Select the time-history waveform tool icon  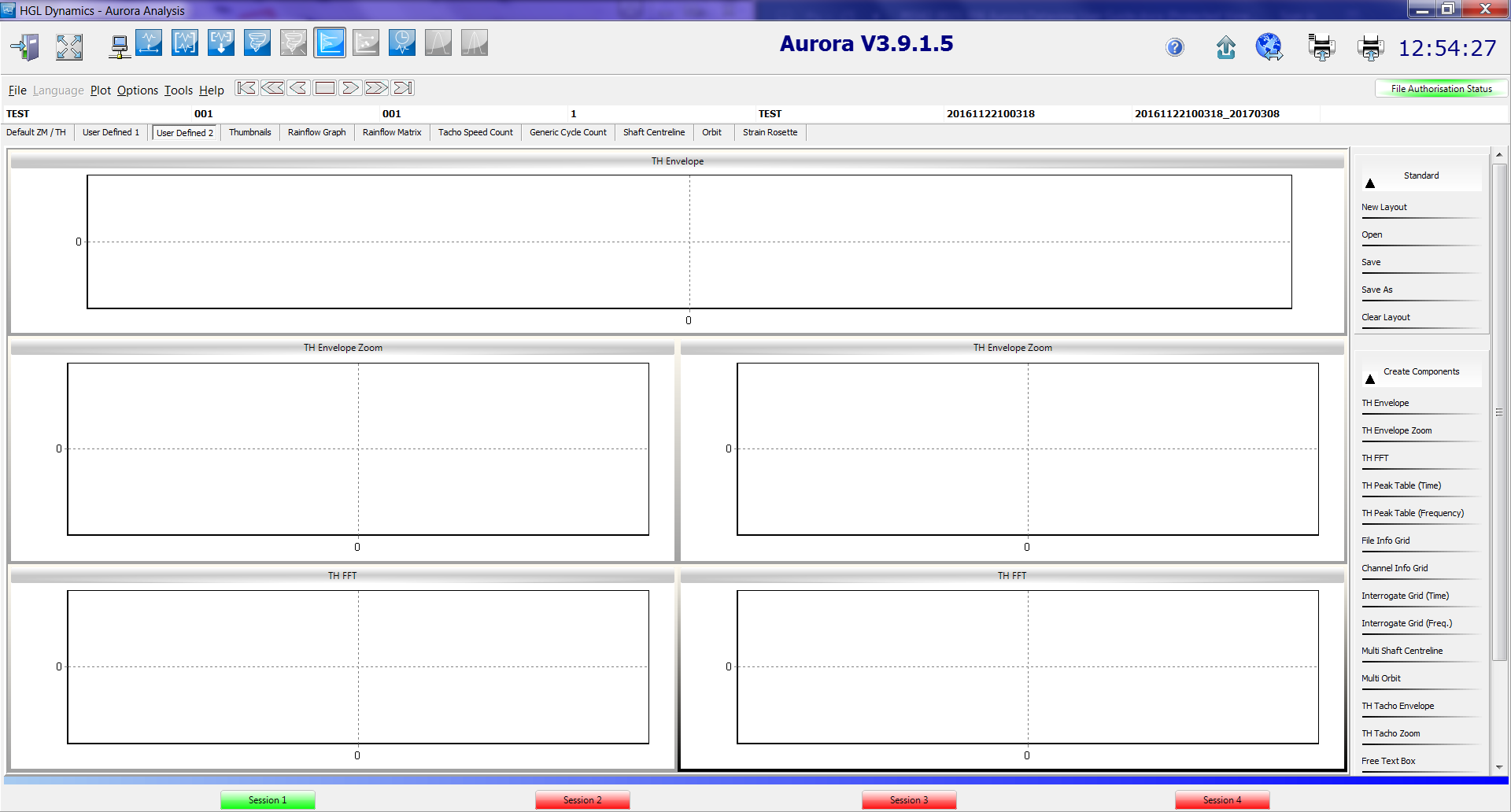(x=149, y=42)
